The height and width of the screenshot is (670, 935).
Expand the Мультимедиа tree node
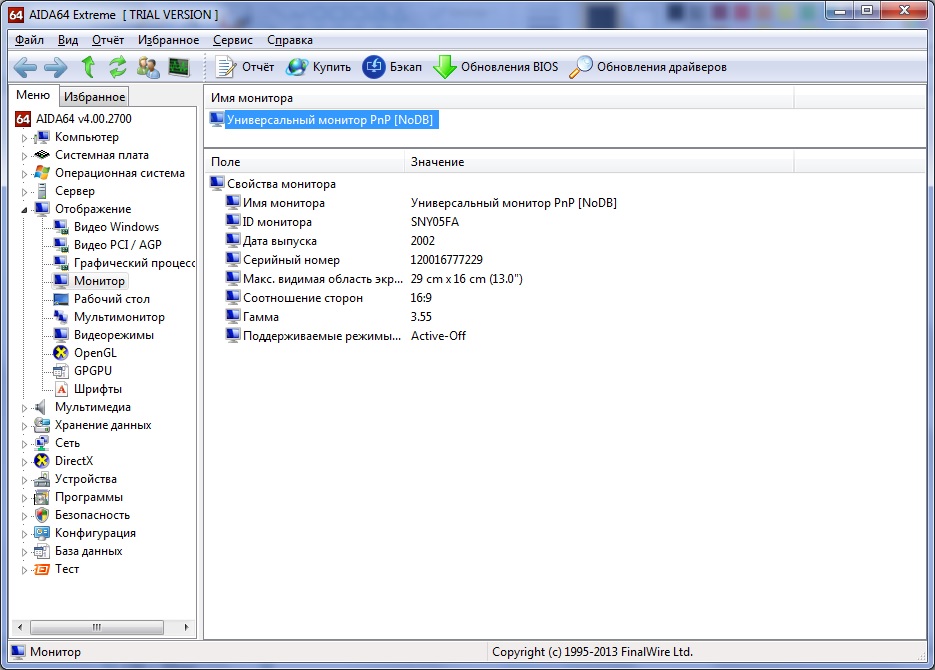(25, 407)
